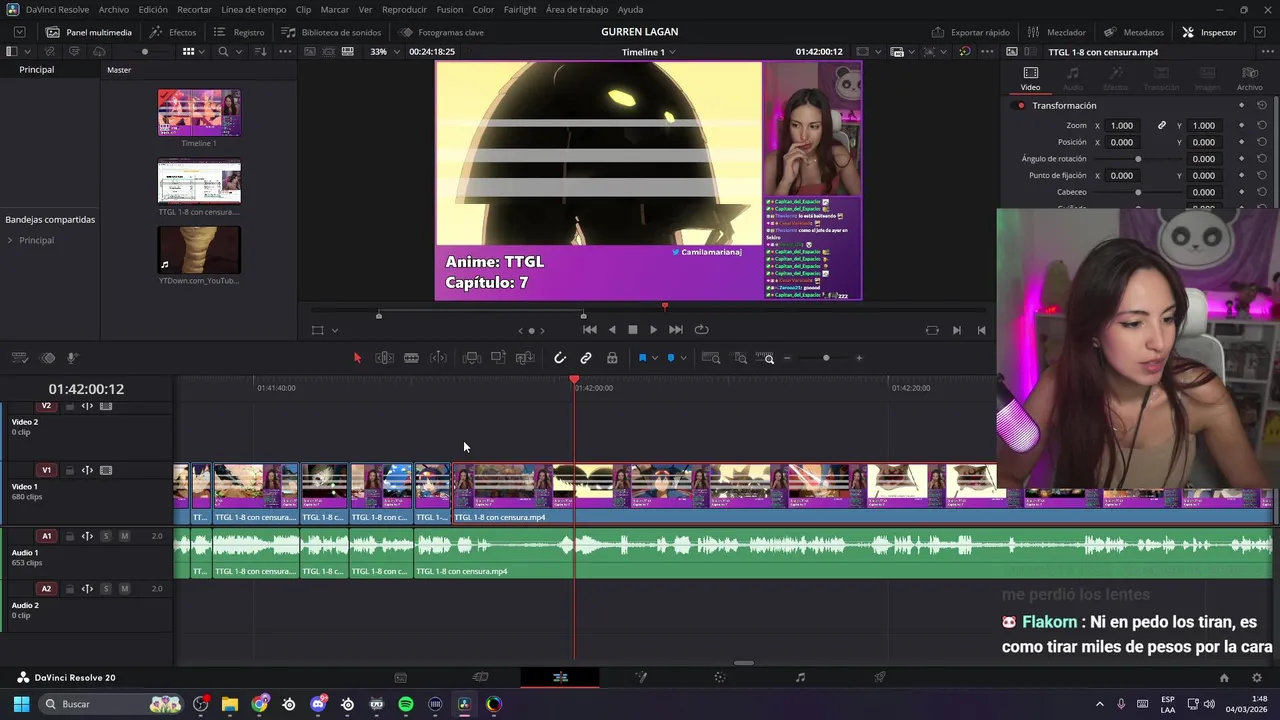
Task: Open the Registro edit index
Action: click(239, 32)
